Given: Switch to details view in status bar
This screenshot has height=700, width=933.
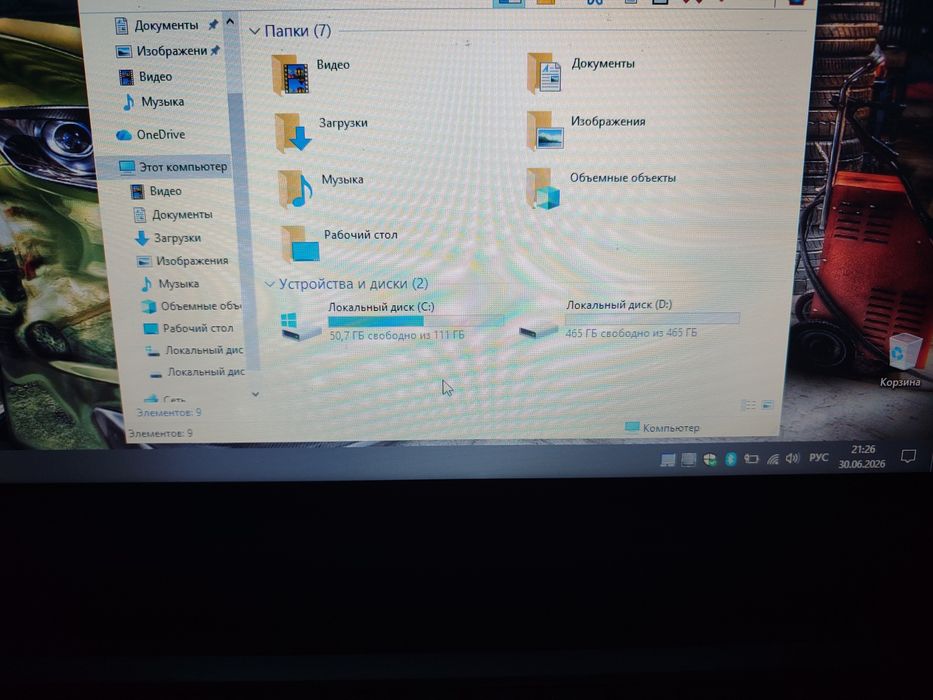Looking at the screenshot, I should (749, 405).
